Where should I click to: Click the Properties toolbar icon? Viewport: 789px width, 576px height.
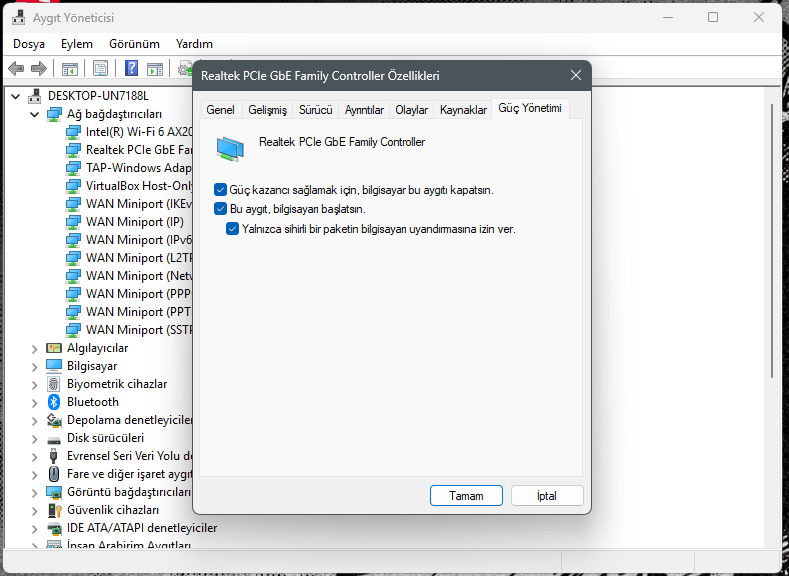(x=100, y=68)
